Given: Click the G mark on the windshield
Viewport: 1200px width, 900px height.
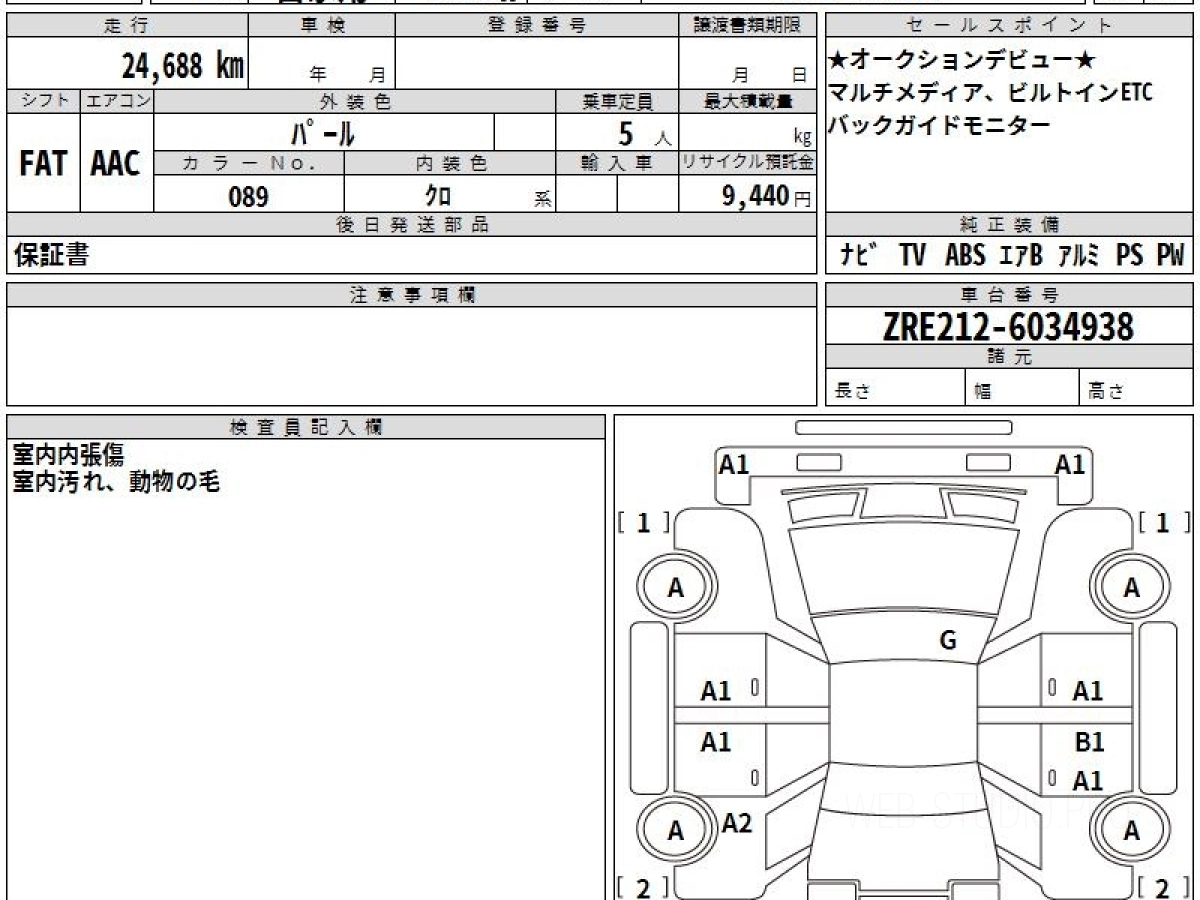Looking at the screenshot, I should (948, 641).
